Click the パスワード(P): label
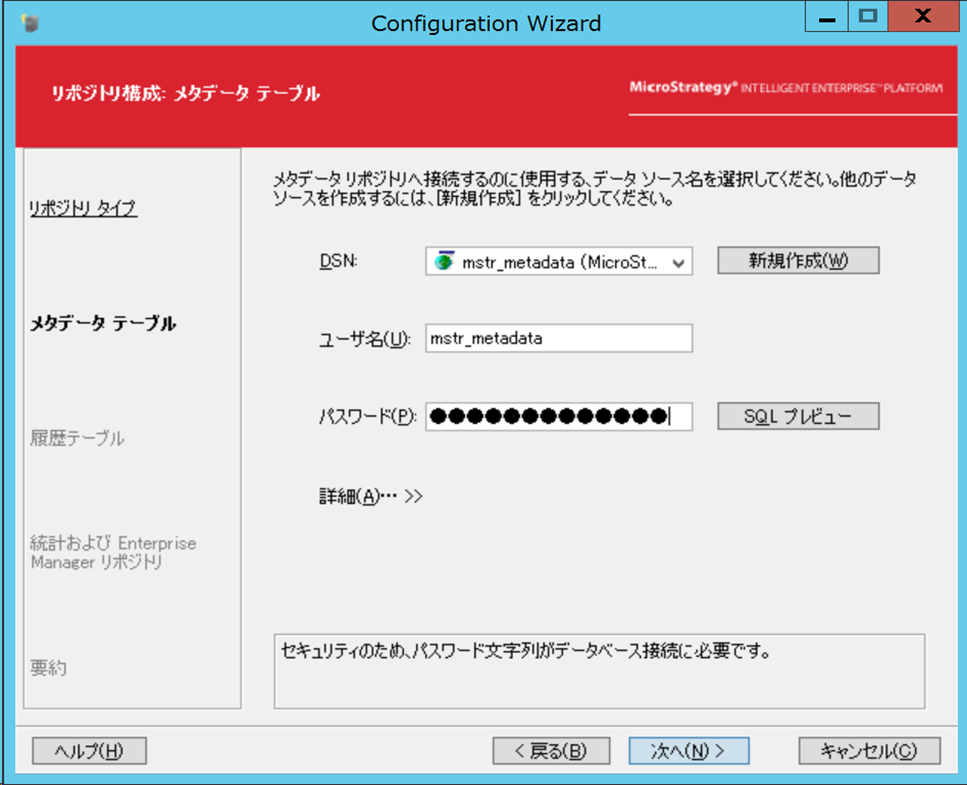The width and height of the screenshot is (967, 785). 368,417
